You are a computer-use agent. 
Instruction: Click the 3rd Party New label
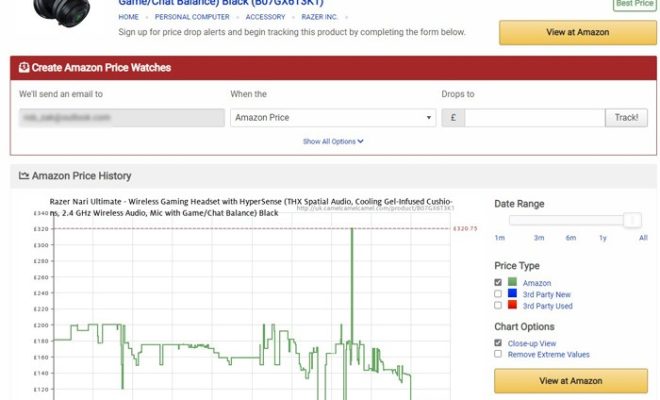[546, 294]
